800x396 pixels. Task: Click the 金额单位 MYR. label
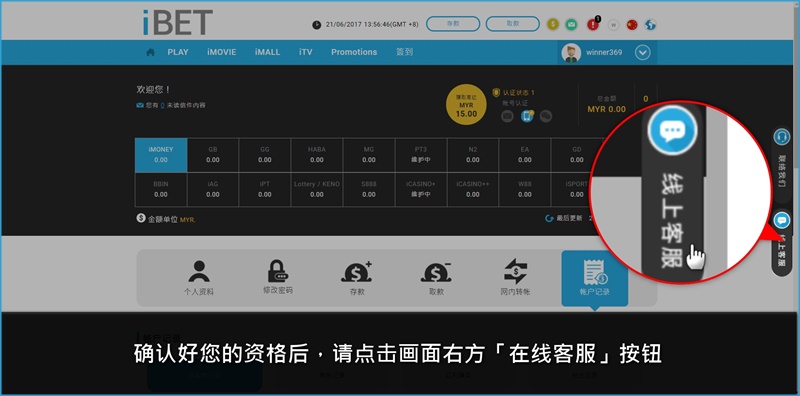tap(172, 219)
